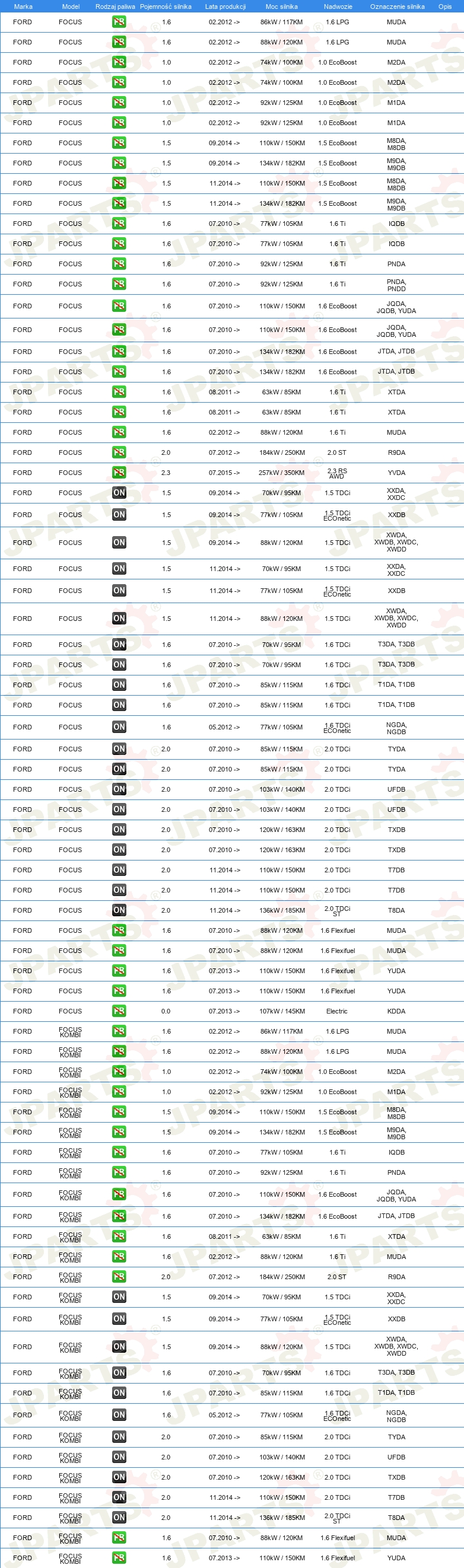Click petrol icon in FOCUS KOMBI IQDB row
464x1568 pixels.
point(119,1152)
